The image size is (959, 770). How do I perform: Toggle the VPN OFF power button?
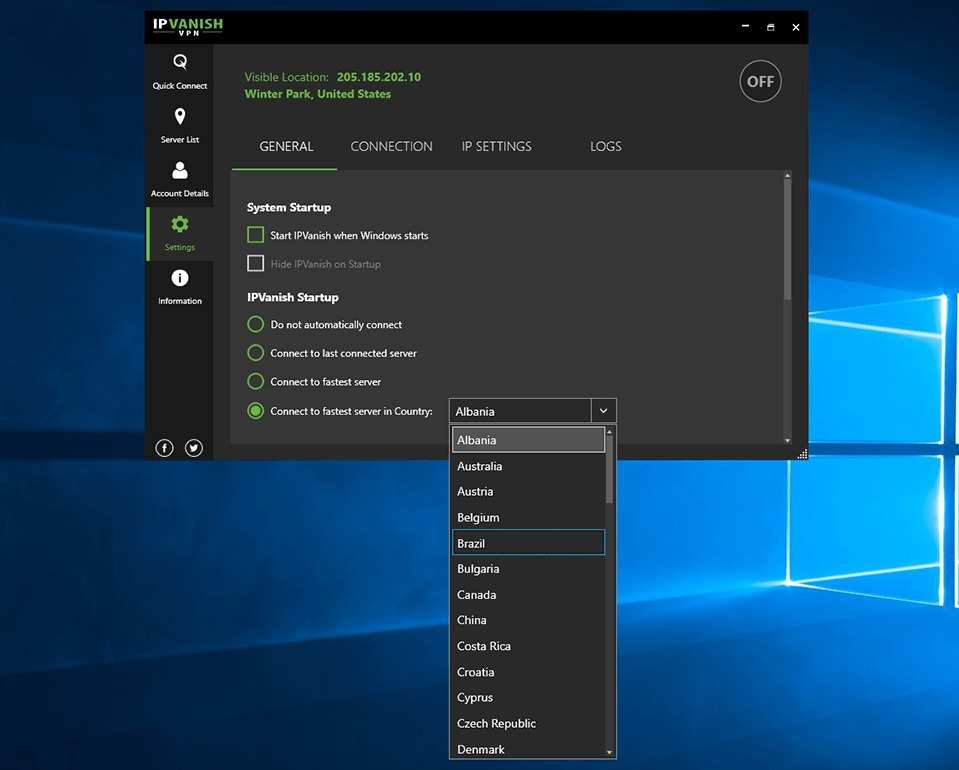click(760, 81)
